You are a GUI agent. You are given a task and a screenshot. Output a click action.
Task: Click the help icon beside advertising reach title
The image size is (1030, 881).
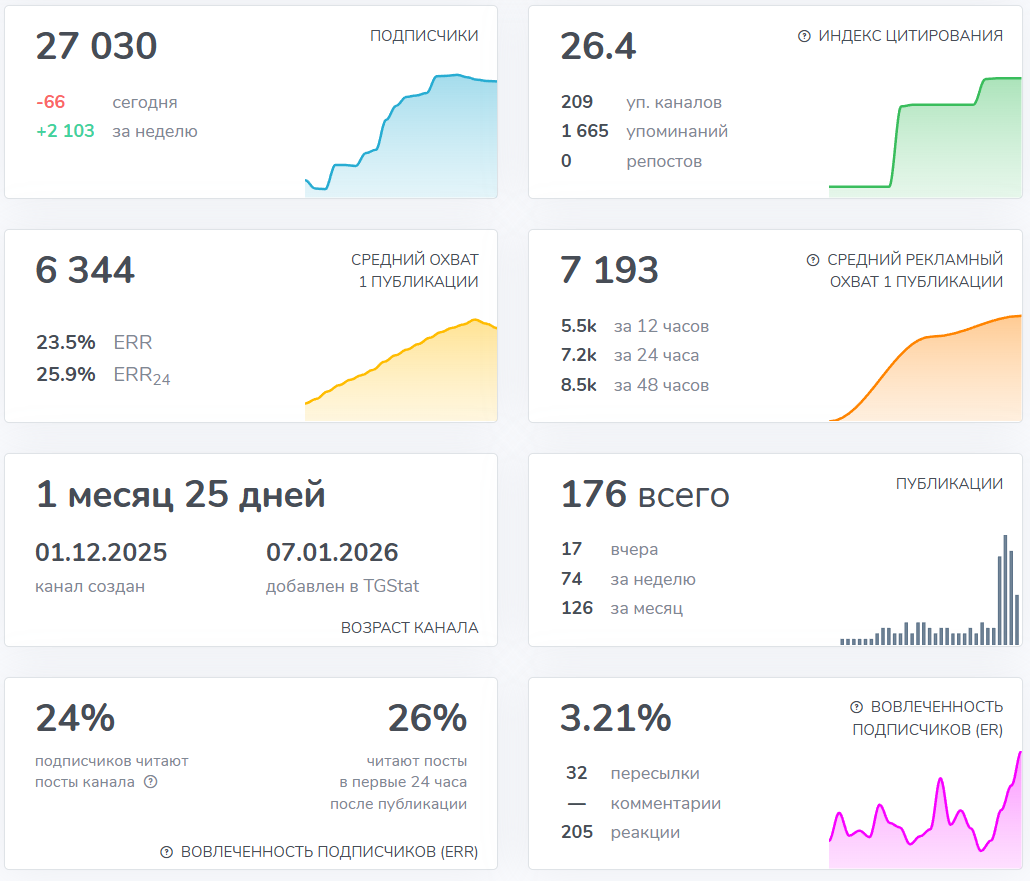tap(811, 258)
